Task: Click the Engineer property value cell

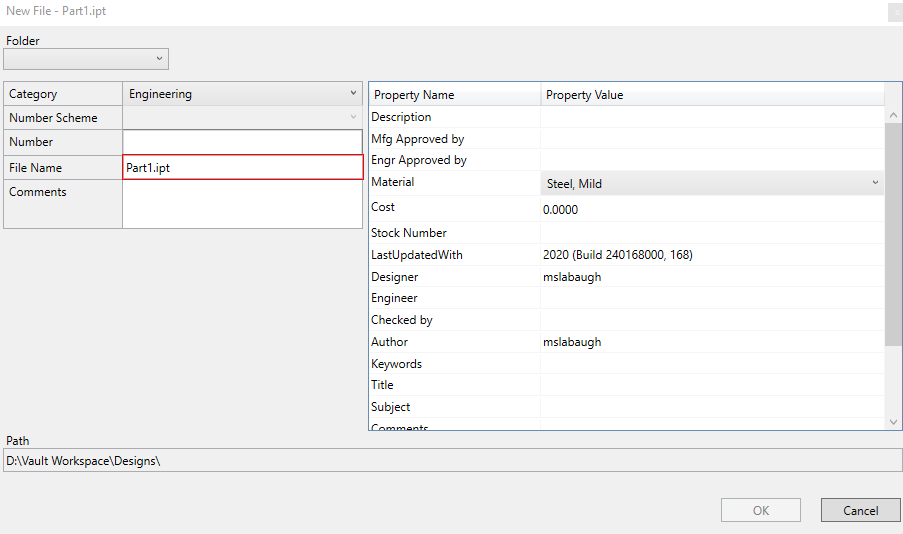Action: click(712, 298)
